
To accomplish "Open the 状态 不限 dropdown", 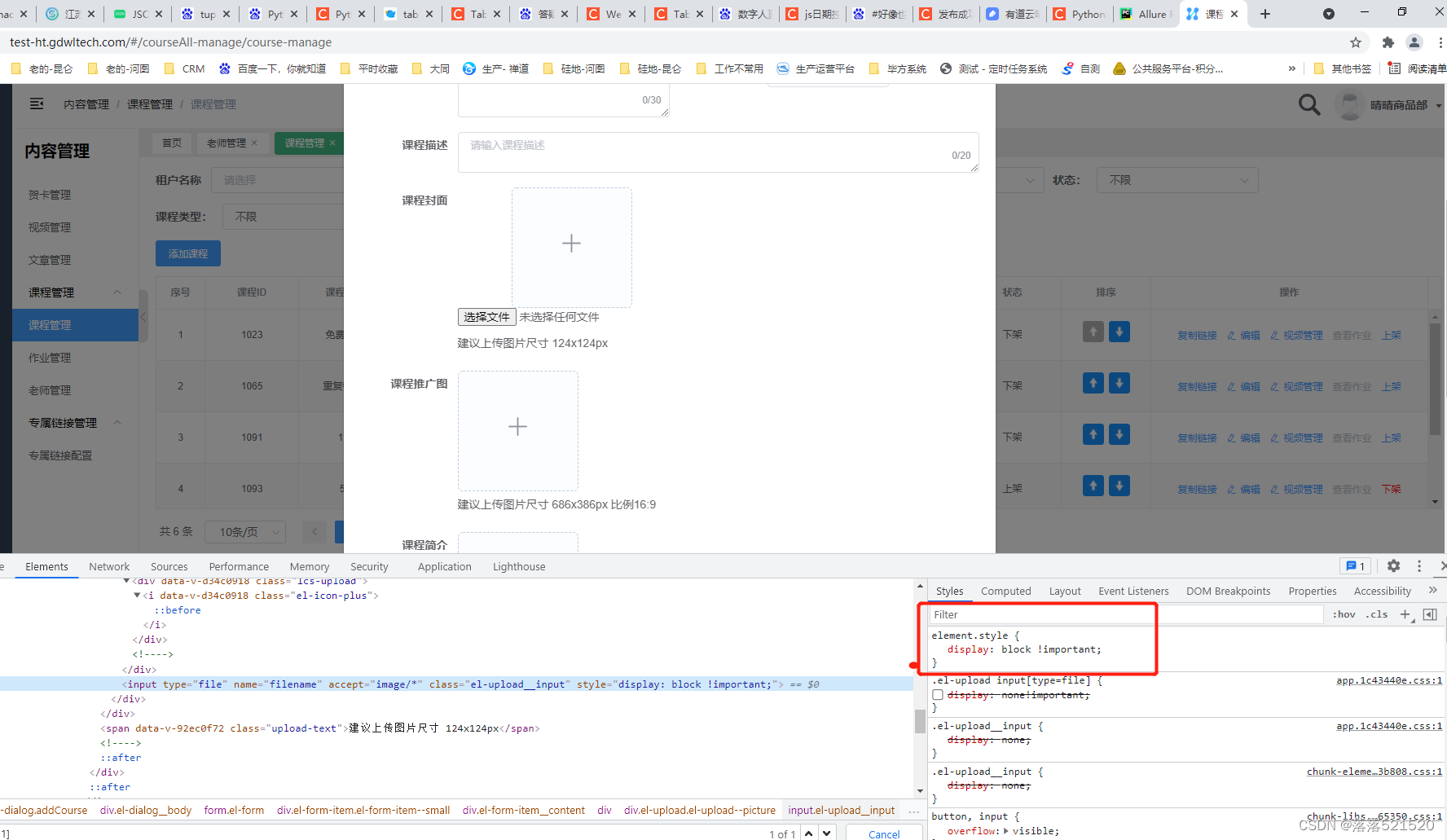I will point(1177,180).
